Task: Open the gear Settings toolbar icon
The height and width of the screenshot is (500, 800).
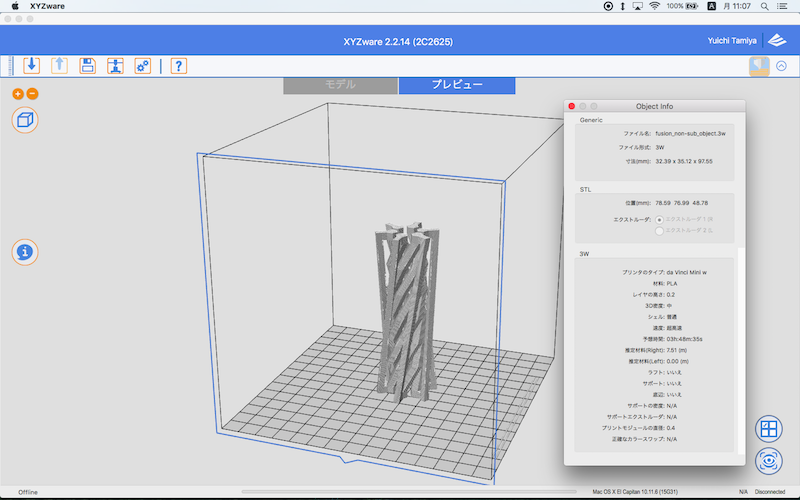Action: coord(143,66)
